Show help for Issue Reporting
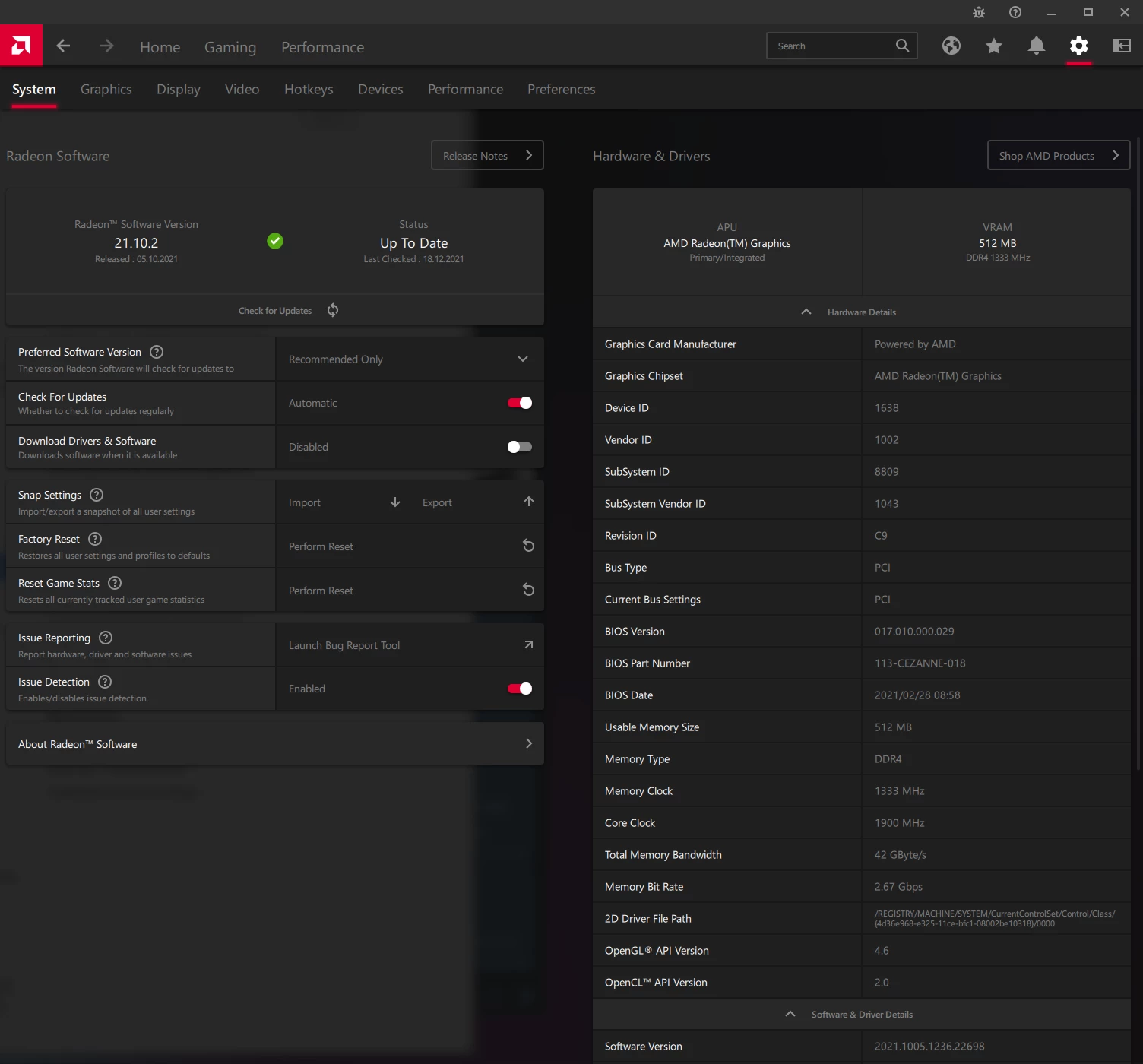This screenshot has width=1143, height=1064. tap(106, 638)
